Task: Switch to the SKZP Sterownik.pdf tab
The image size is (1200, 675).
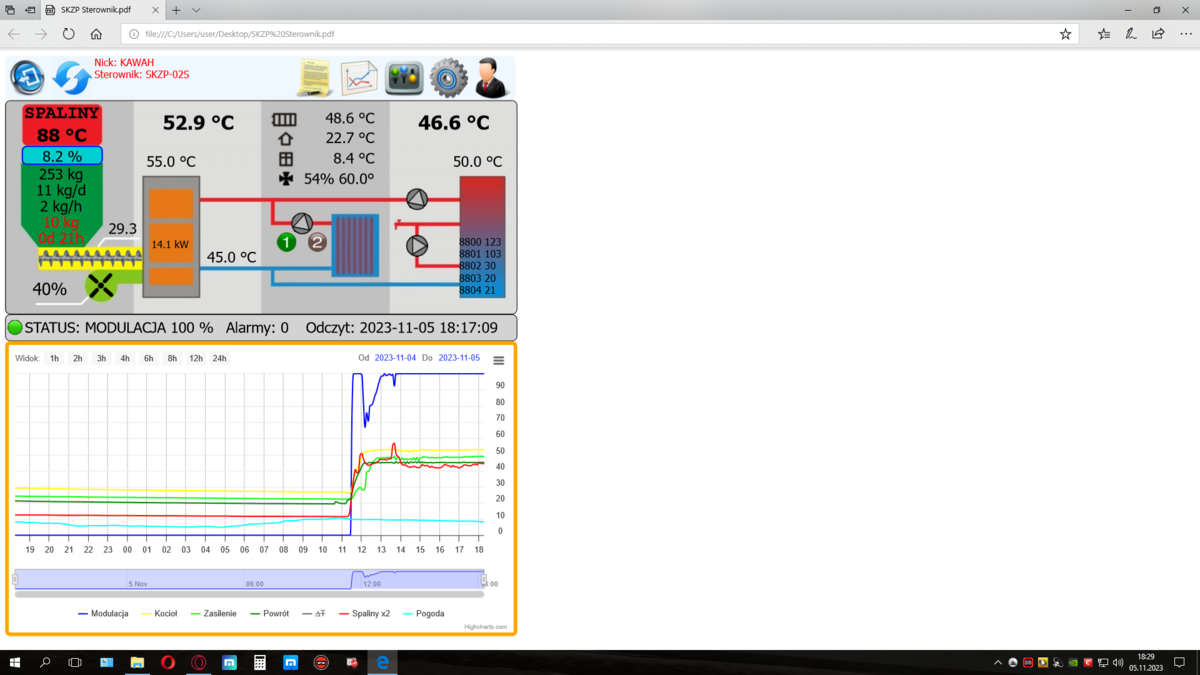Action: 95,10
